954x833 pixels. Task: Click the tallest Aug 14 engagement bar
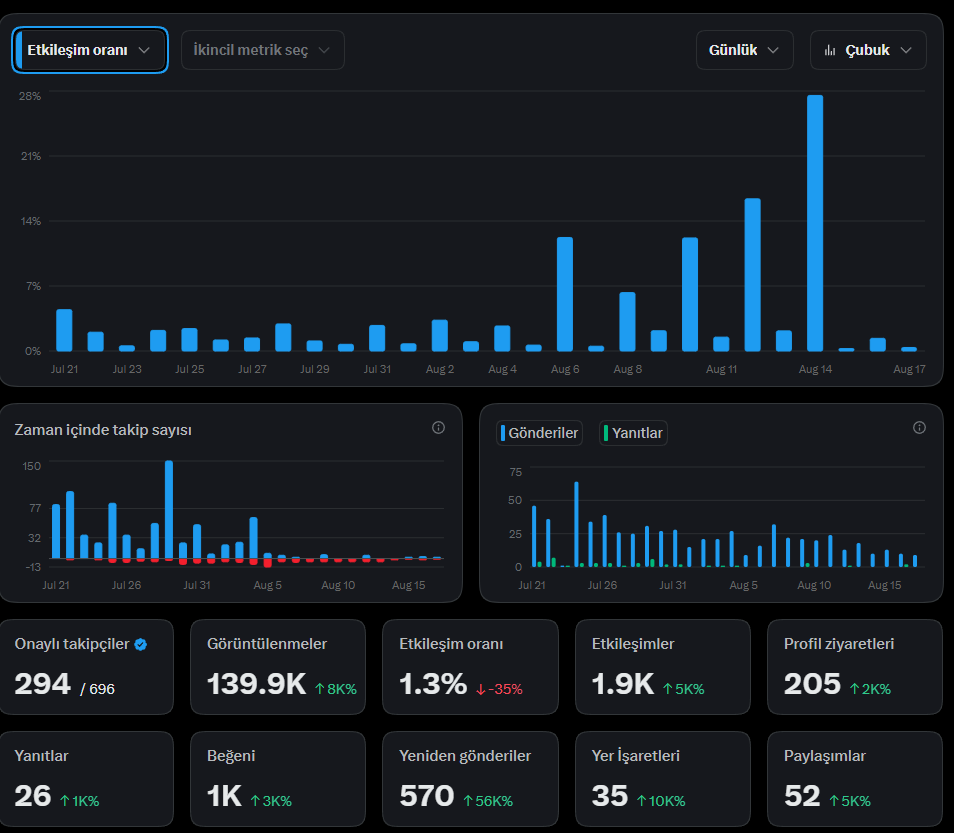815,223
